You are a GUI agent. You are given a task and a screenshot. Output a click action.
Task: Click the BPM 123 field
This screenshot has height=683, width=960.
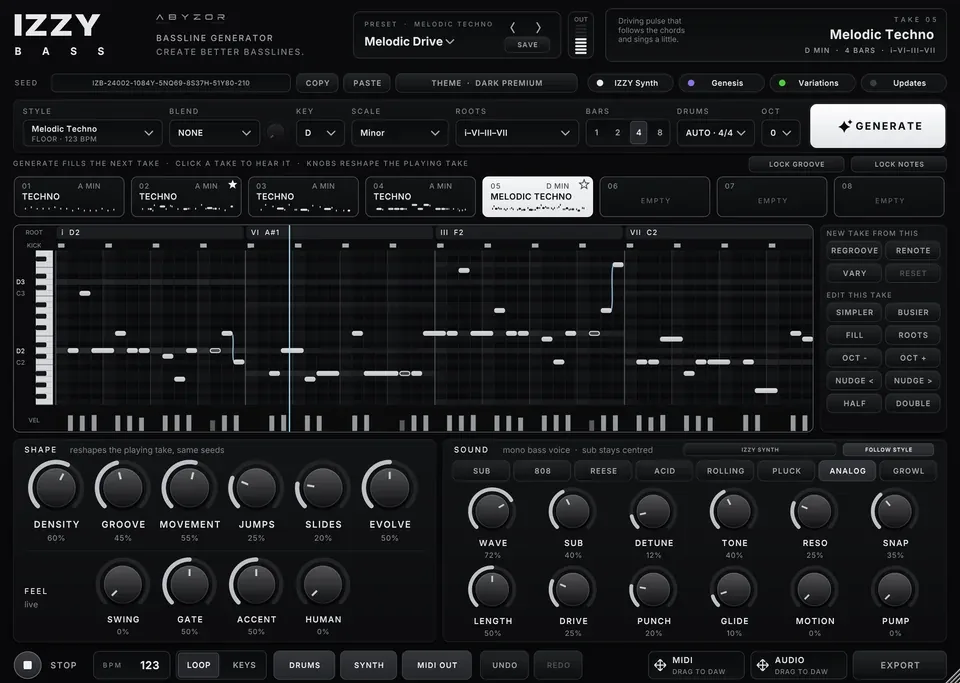(132, 665)
